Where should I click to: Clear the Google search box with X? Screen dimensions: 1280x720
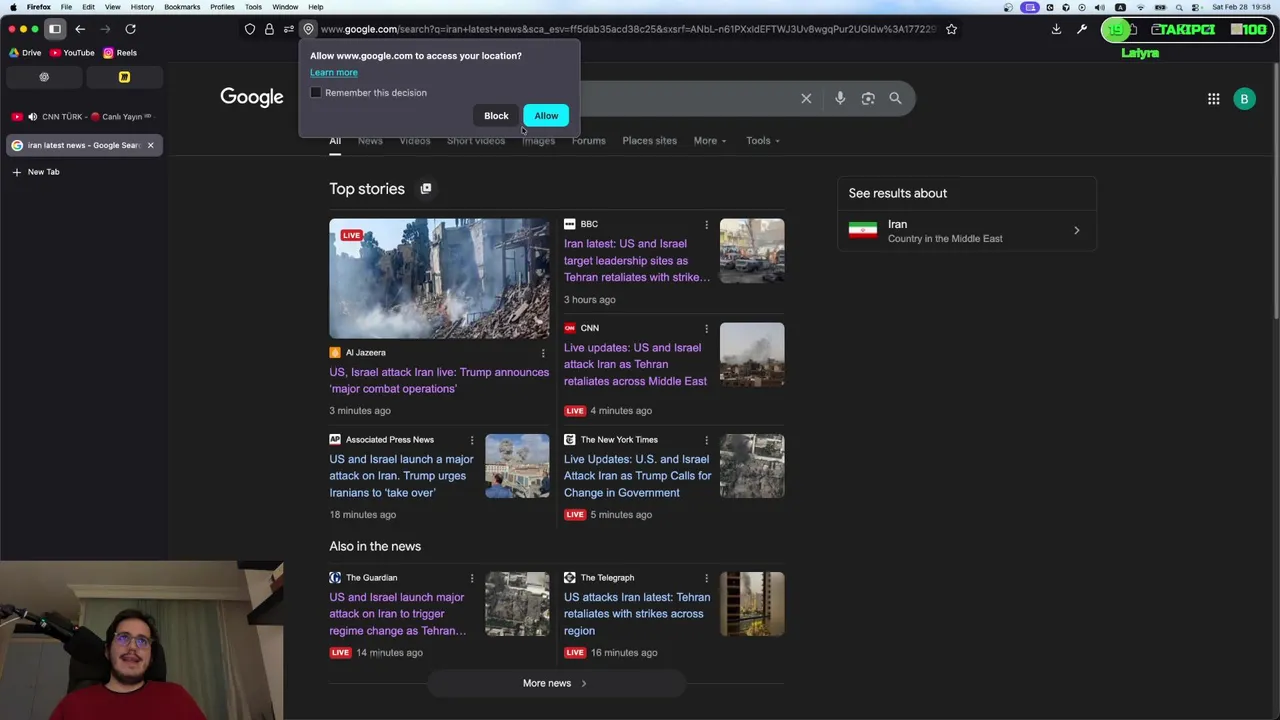(806, 98)
